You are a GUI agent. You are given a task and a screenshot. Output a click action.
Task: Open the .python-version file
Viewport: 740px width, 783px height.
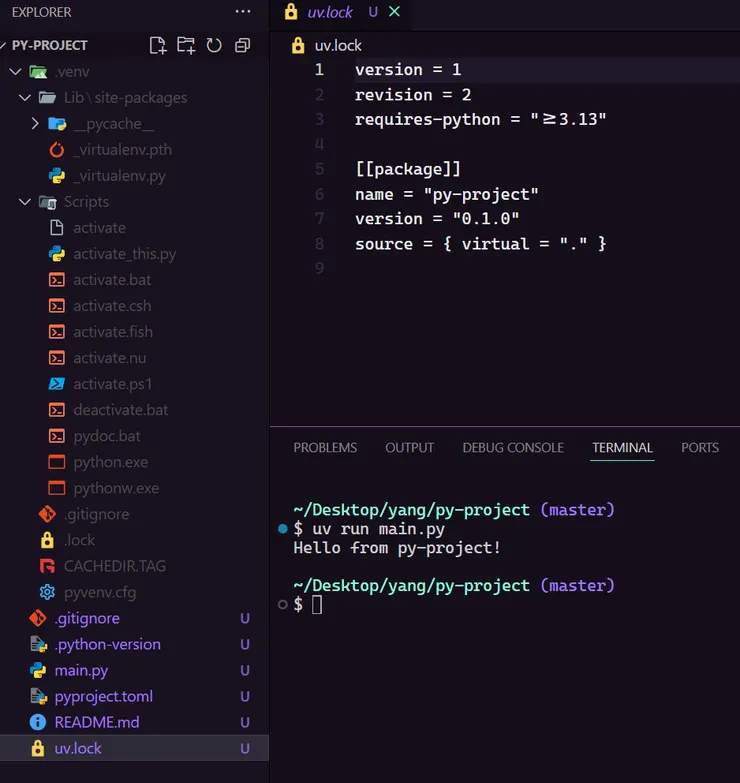(x=107, y=644)
